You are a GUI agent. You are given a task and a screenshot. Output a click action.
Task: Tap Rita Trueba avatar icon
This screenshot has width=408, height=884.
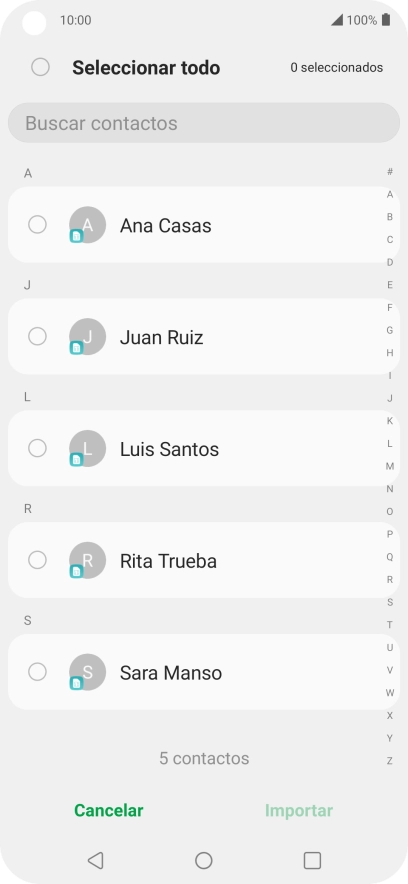click(87, 560)
